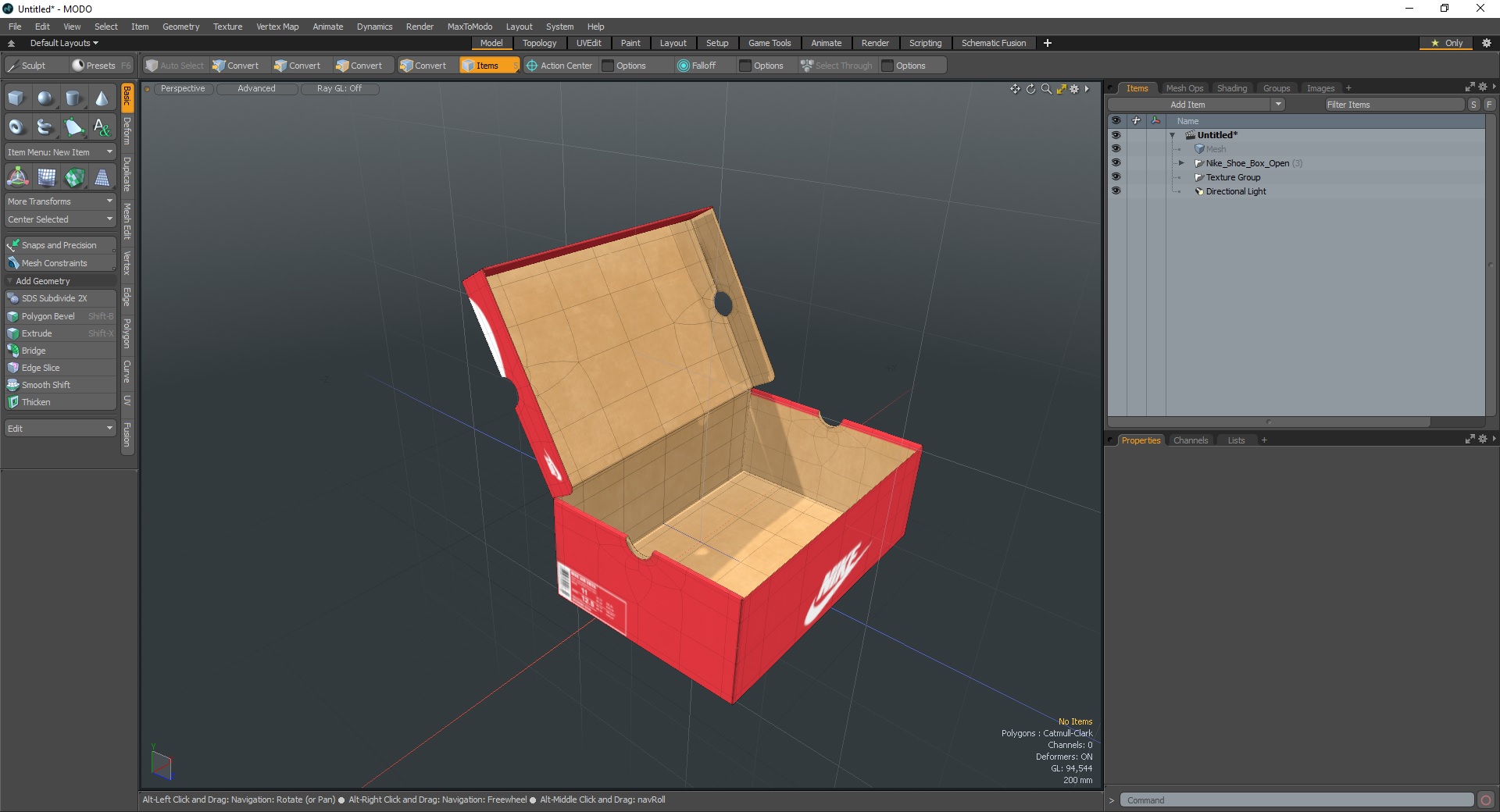Open the Edit dropdown in left panel
The image size is (1500, 812).
coord(60,429)
